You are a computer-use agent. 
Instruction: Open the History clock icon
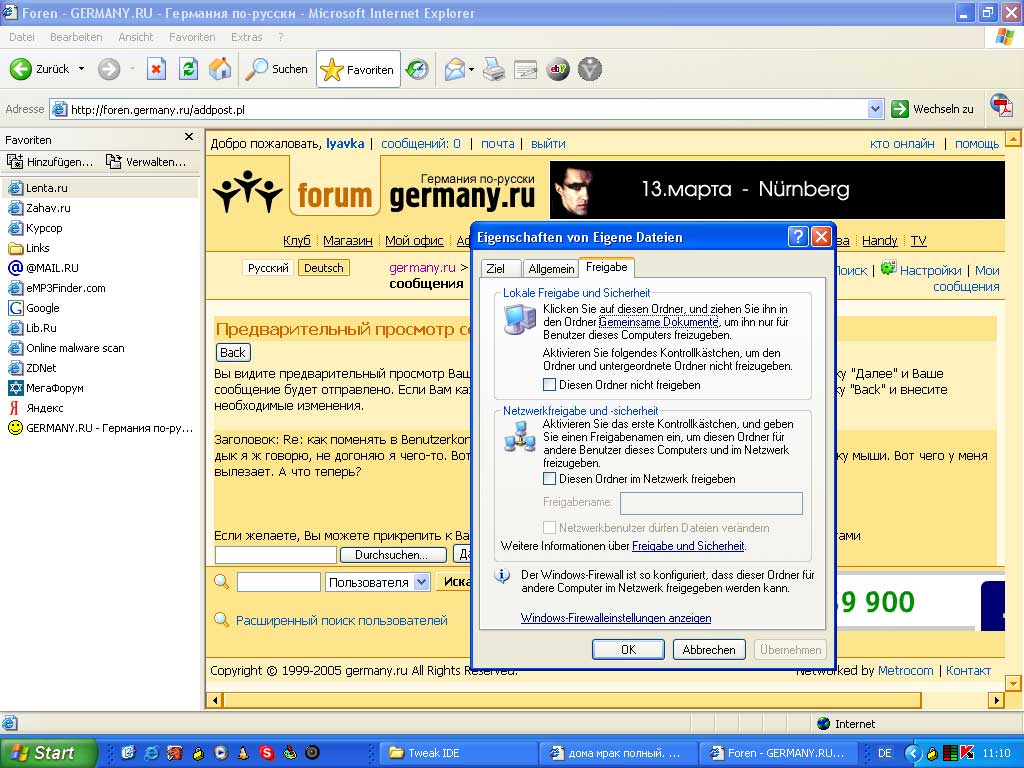417,69
